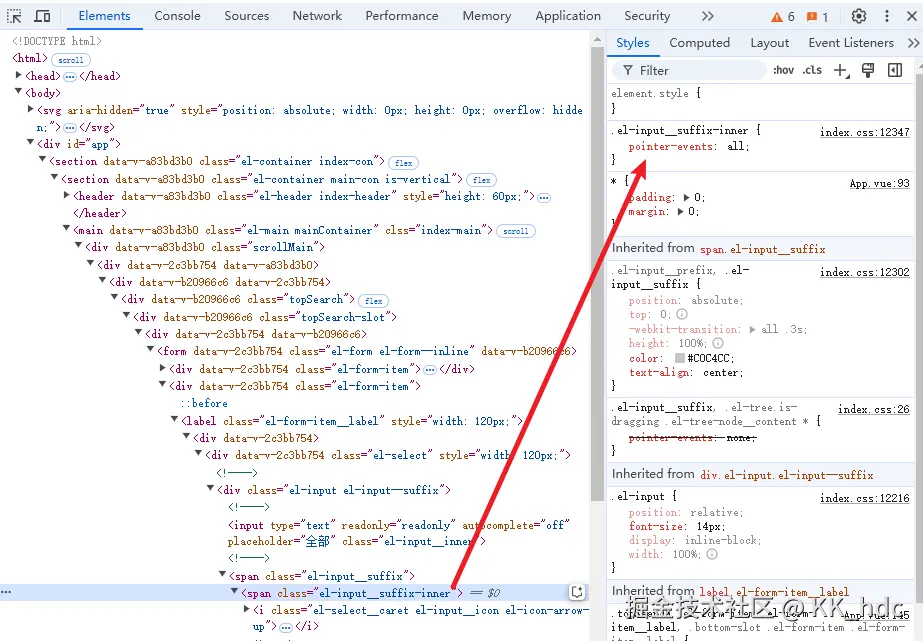Open the DevTools three-dot menu
Screen dimensions: 923x641
click(x=887, y=16)
